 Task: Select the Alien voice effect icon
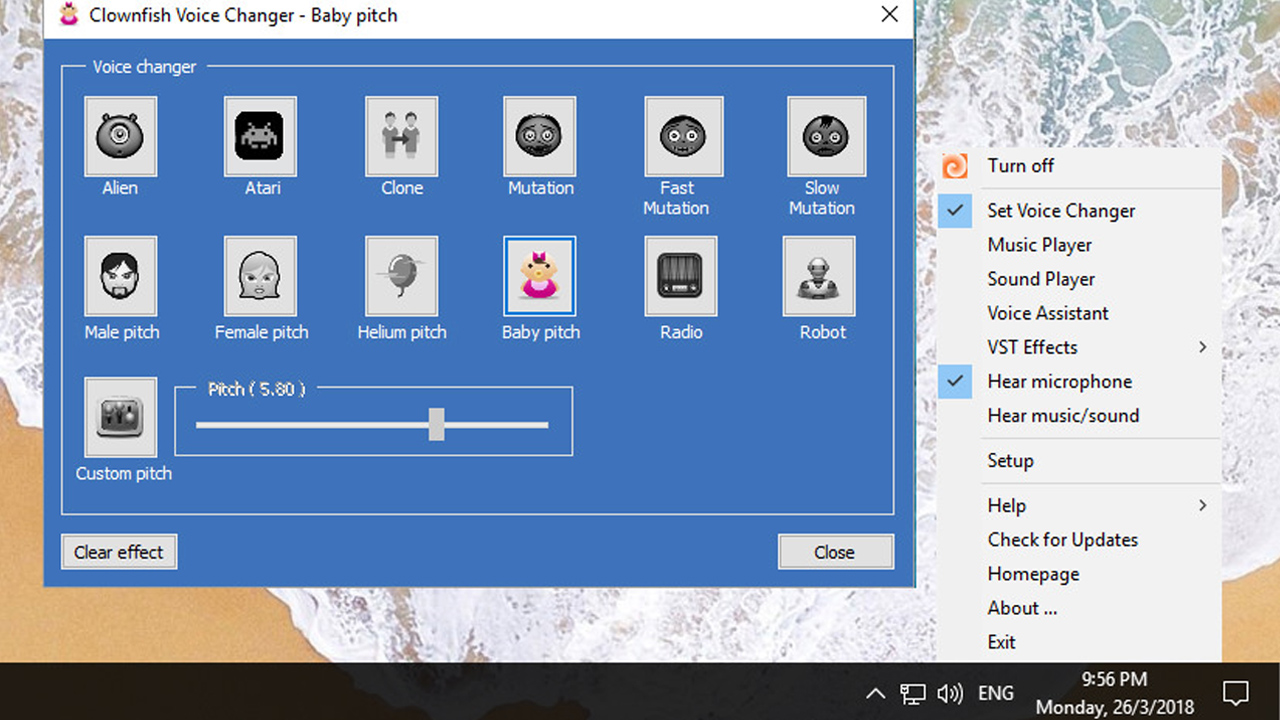coord(120,136)
